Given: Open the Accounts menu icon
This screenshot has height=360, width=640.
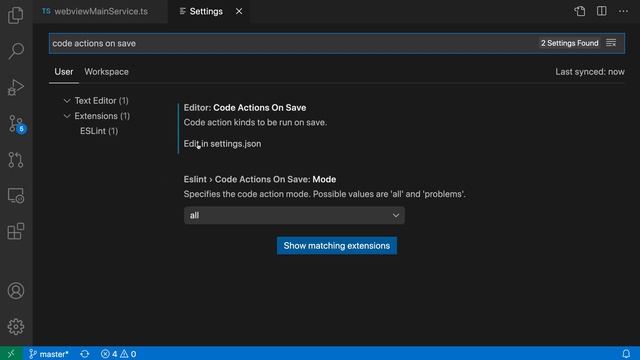Looking at the screenshot, I should (16, 291).
